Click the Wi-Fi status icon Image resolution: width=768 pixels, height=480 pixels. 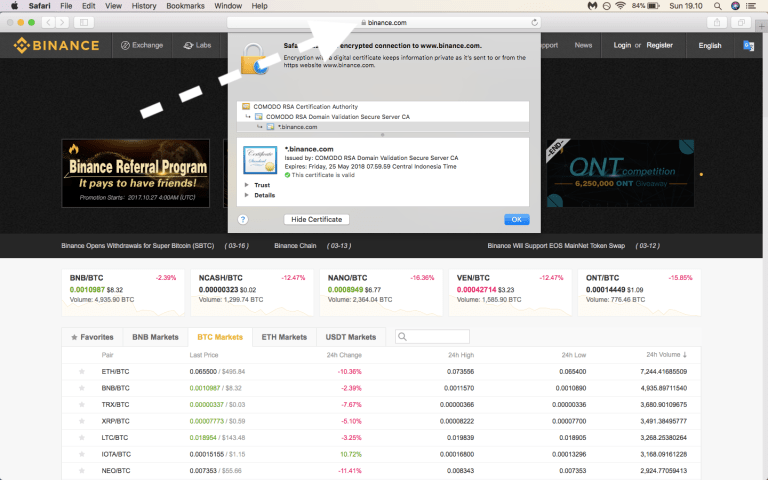point(621,6)
